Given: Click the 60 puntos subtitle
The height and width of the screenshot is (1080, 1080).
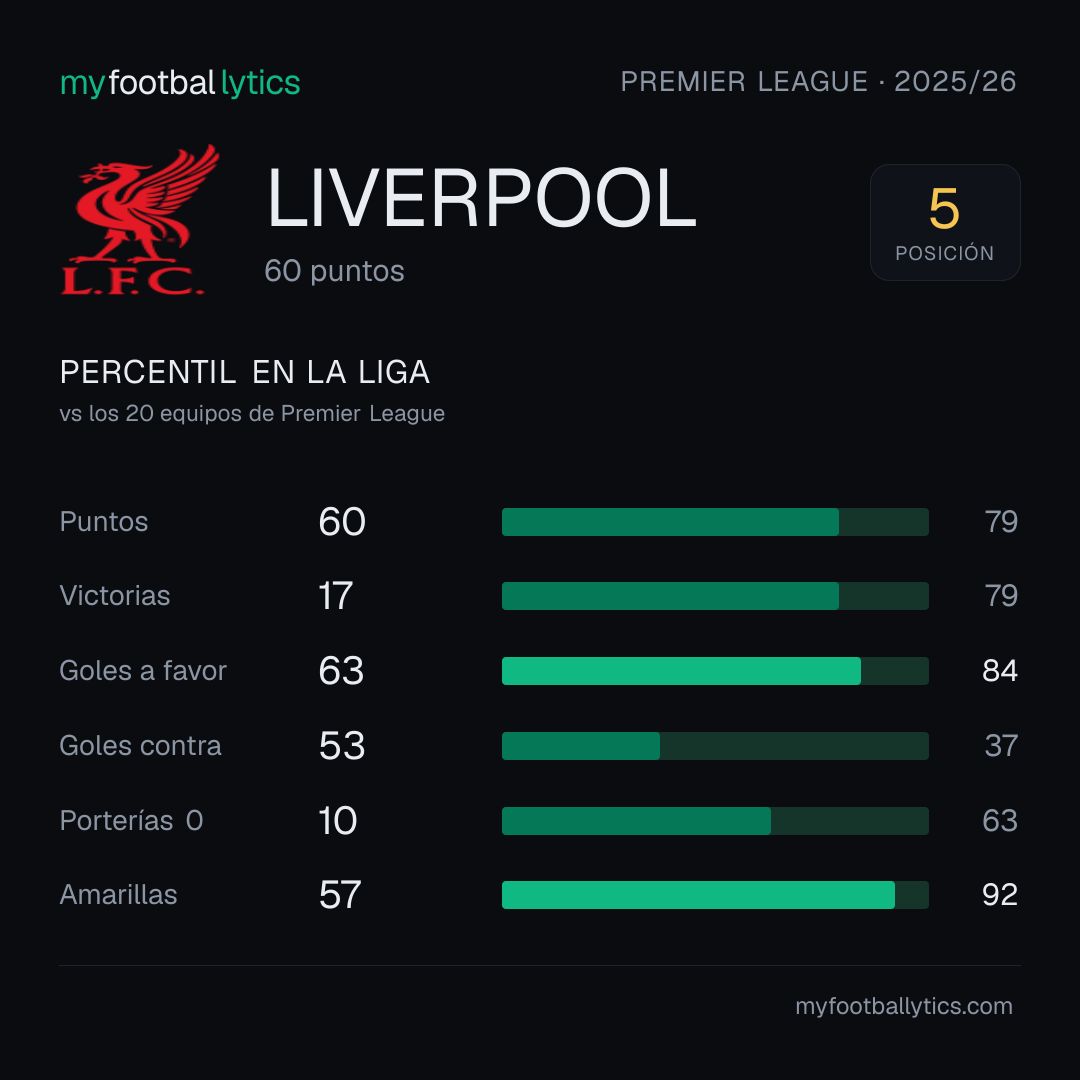Looking at the screenshot, I should (x=334, y=271).
